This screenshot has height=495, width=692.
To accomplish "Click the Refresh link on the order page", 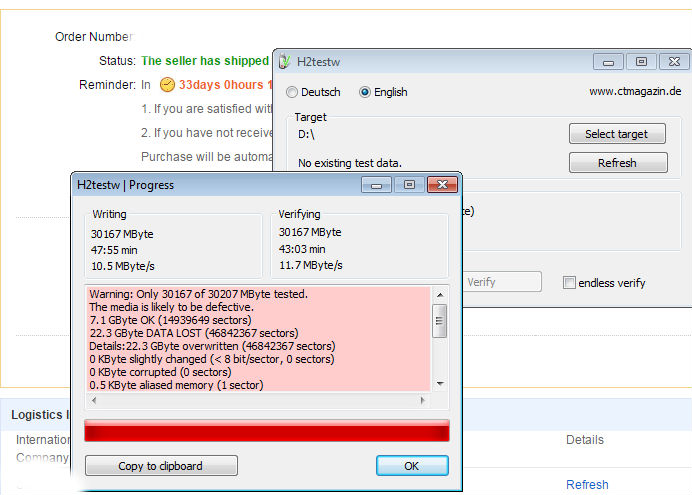I will click(587, 484).
